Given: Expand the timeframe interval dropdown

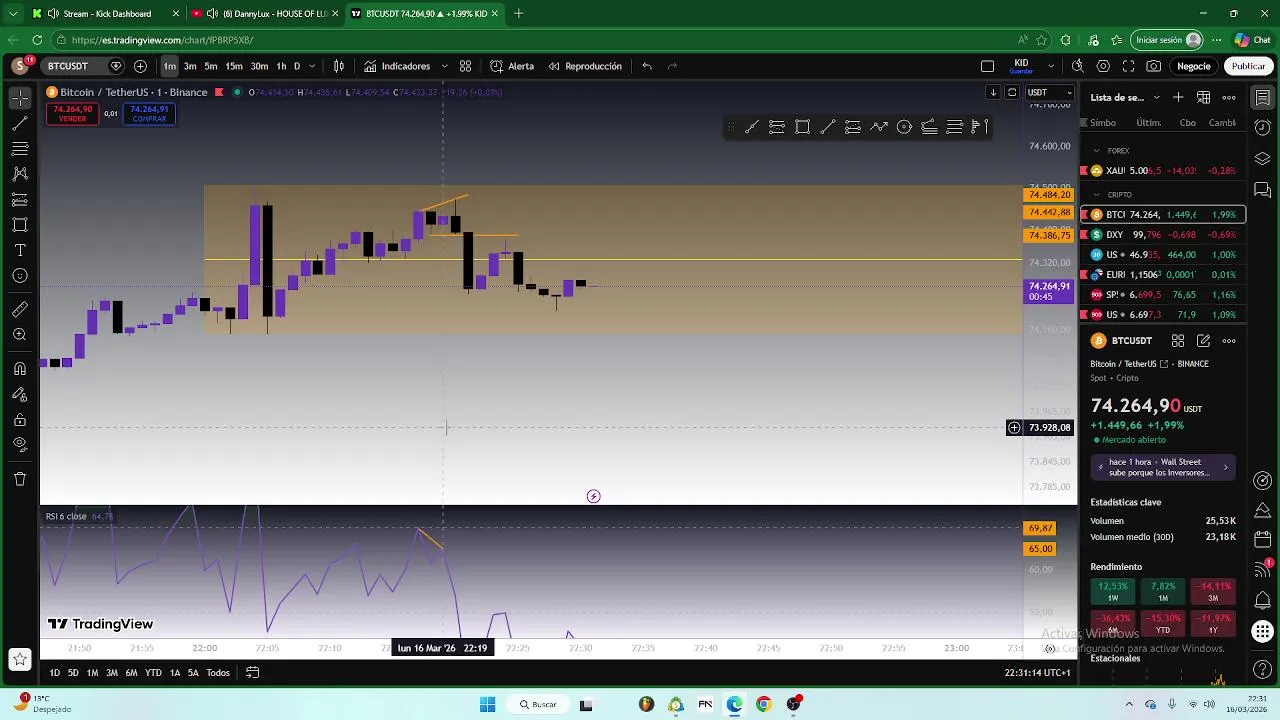Looking at the screenshot, I should (312, 66).
